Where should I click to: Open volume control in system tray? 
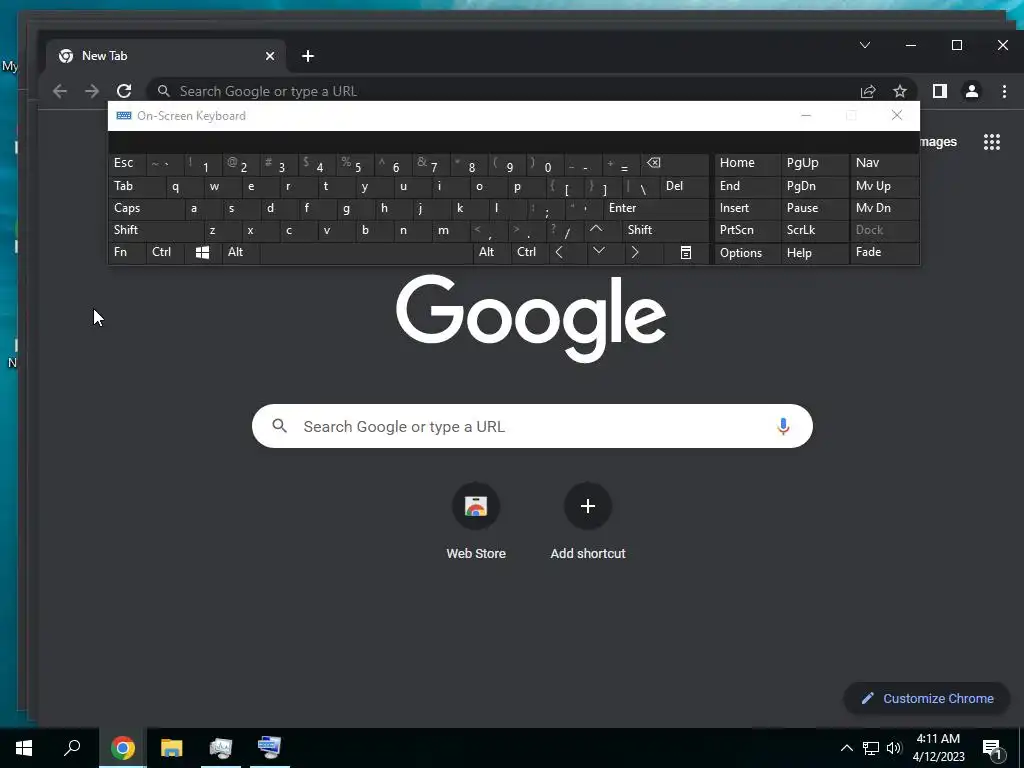pos(894,748)
